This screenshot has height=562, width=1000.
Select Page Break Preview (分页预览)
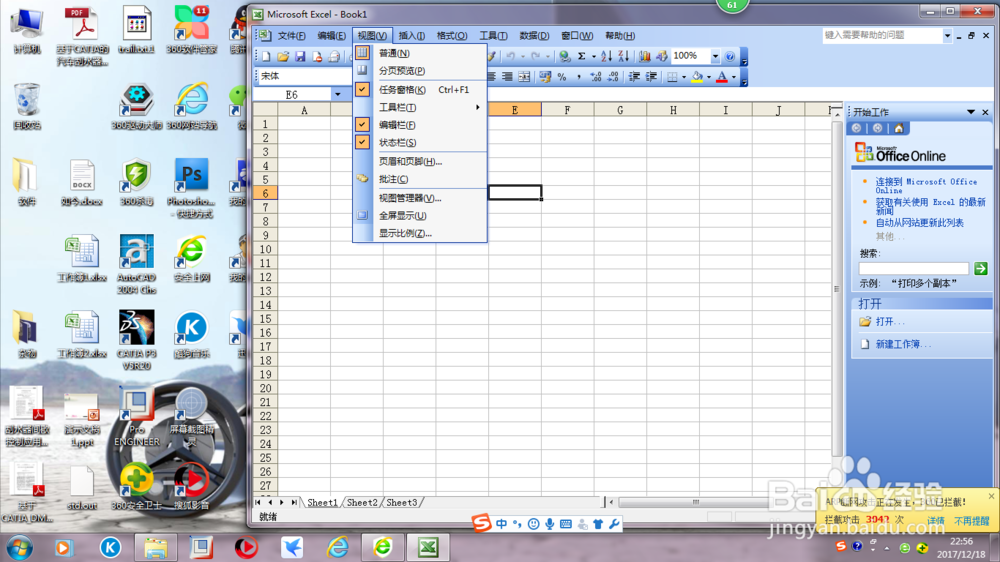pos(421,70)
